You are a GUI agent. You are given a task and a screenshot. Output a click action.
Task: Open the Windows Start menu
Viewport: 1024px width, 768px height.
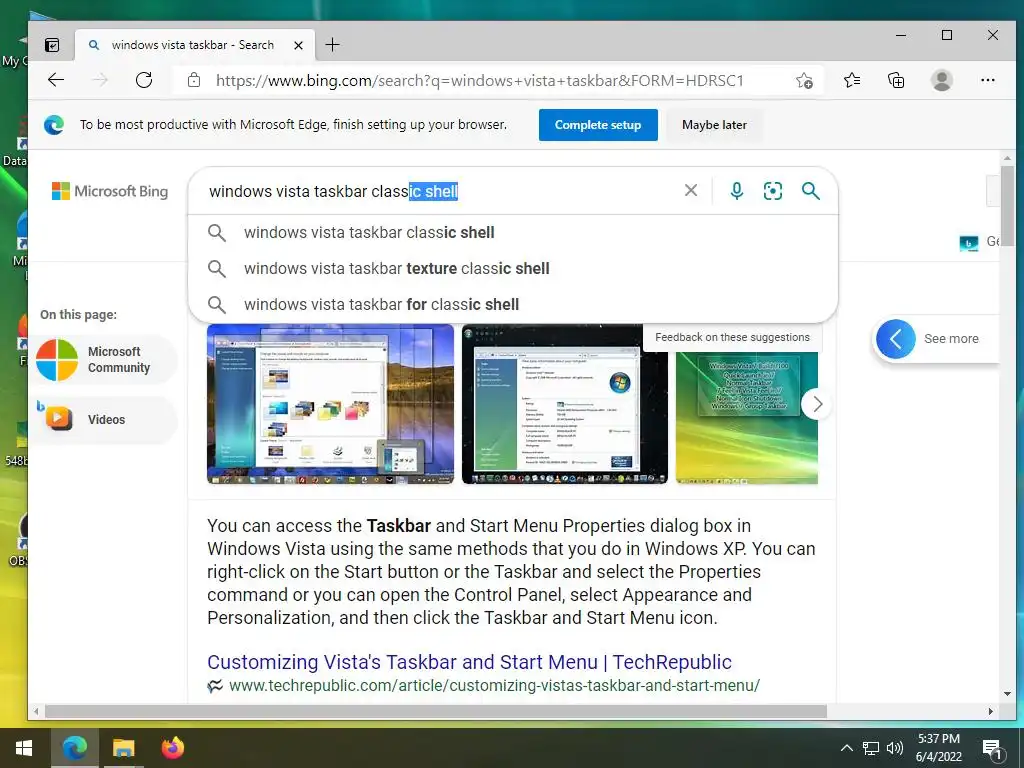point(24,748)
